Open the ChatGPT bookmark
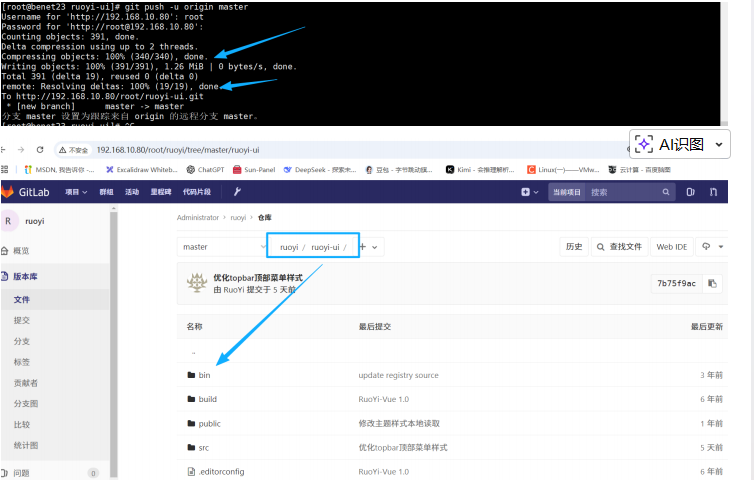The height and width of the screenshot is (480, 754). (205, 170)
